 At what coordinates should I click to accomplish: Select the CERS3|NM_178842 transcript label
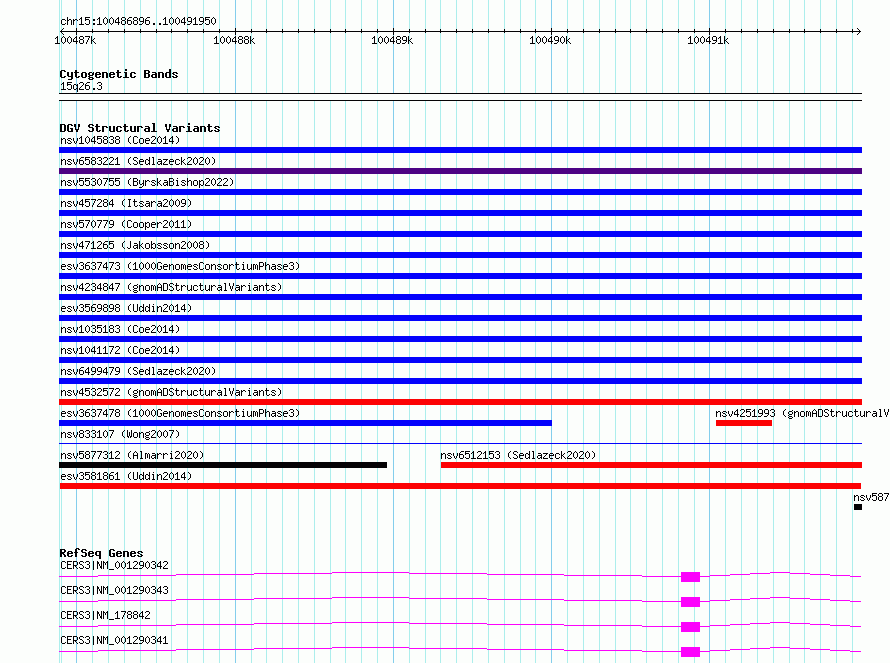(x=105, y=615)
